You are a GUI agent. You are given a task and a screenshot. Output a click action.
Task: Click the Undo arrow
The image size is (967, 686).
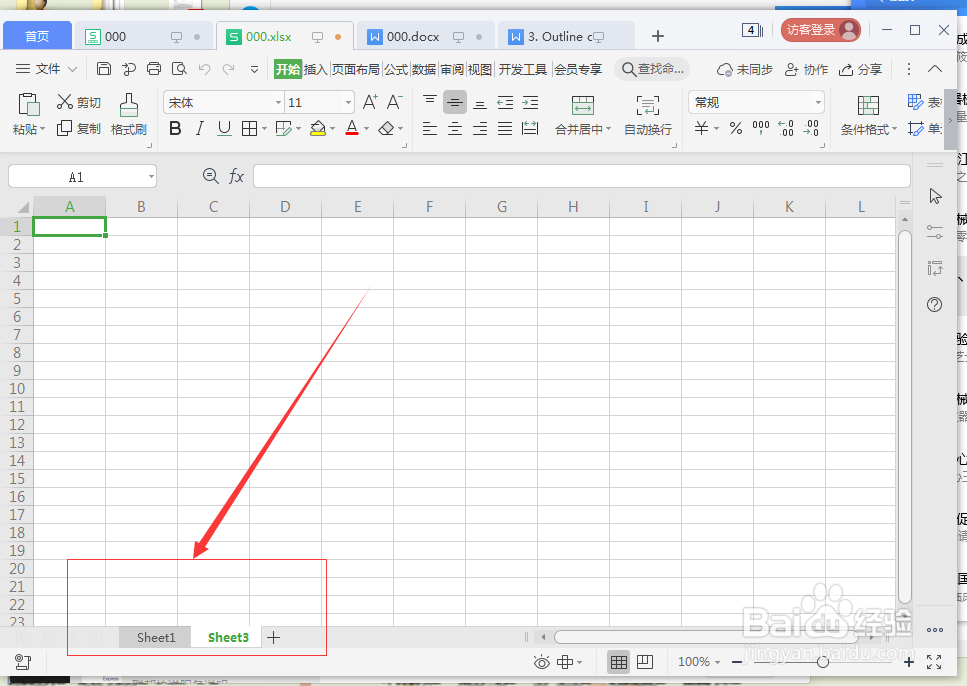204,69
